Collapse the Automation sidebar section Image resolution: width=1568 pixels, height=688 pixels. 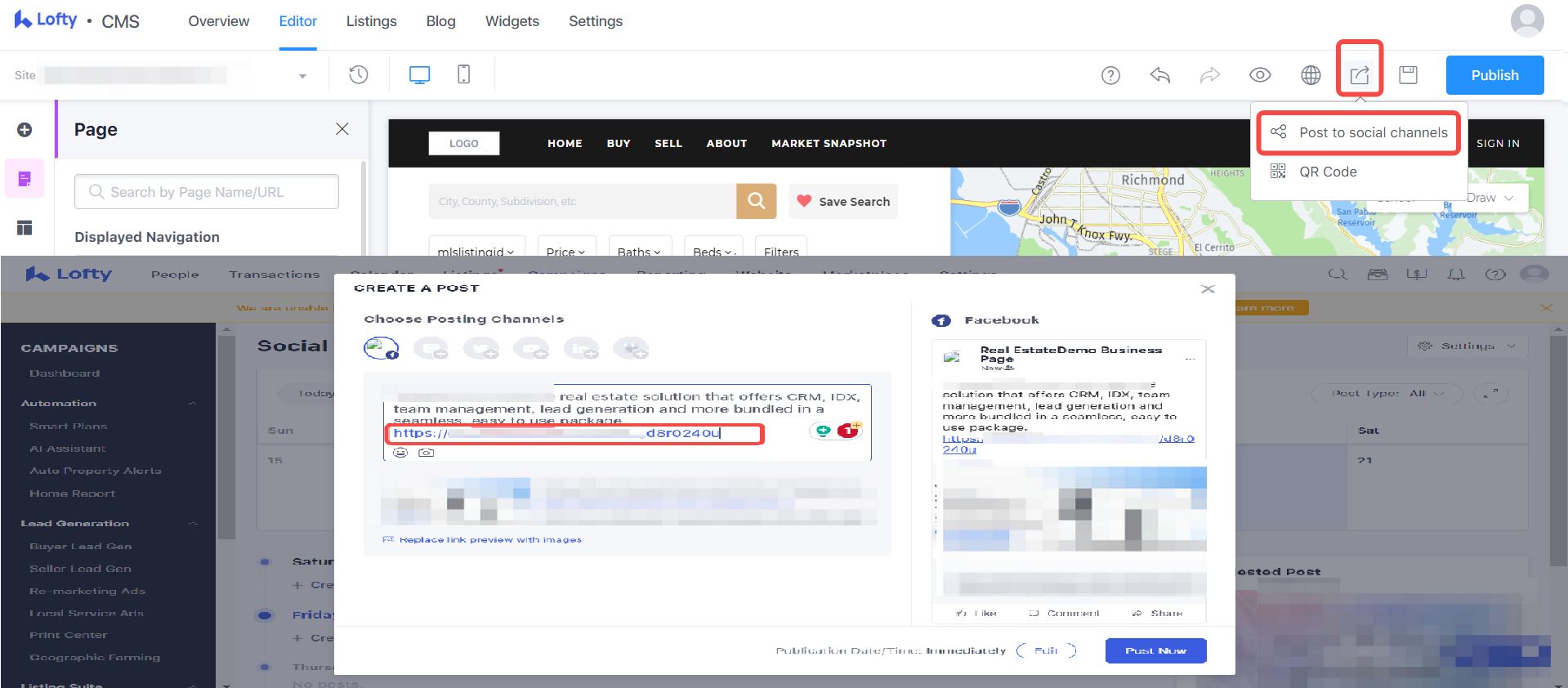coord(193,404)
